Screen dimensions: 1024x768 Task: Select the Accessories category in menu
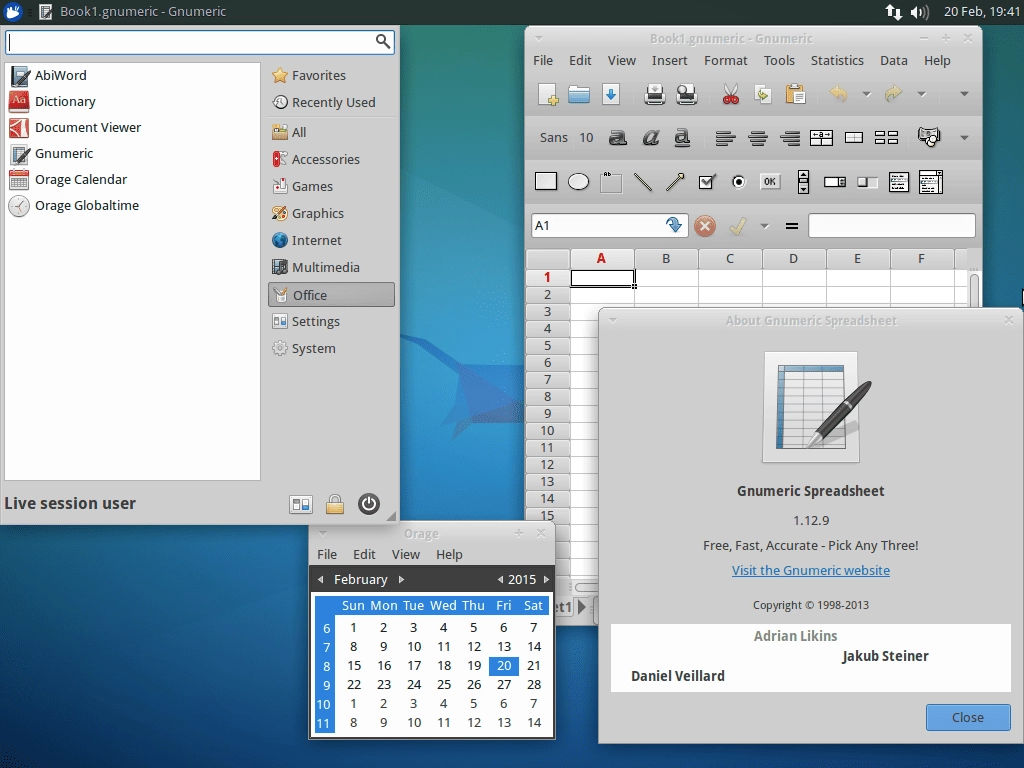(331, 159)
